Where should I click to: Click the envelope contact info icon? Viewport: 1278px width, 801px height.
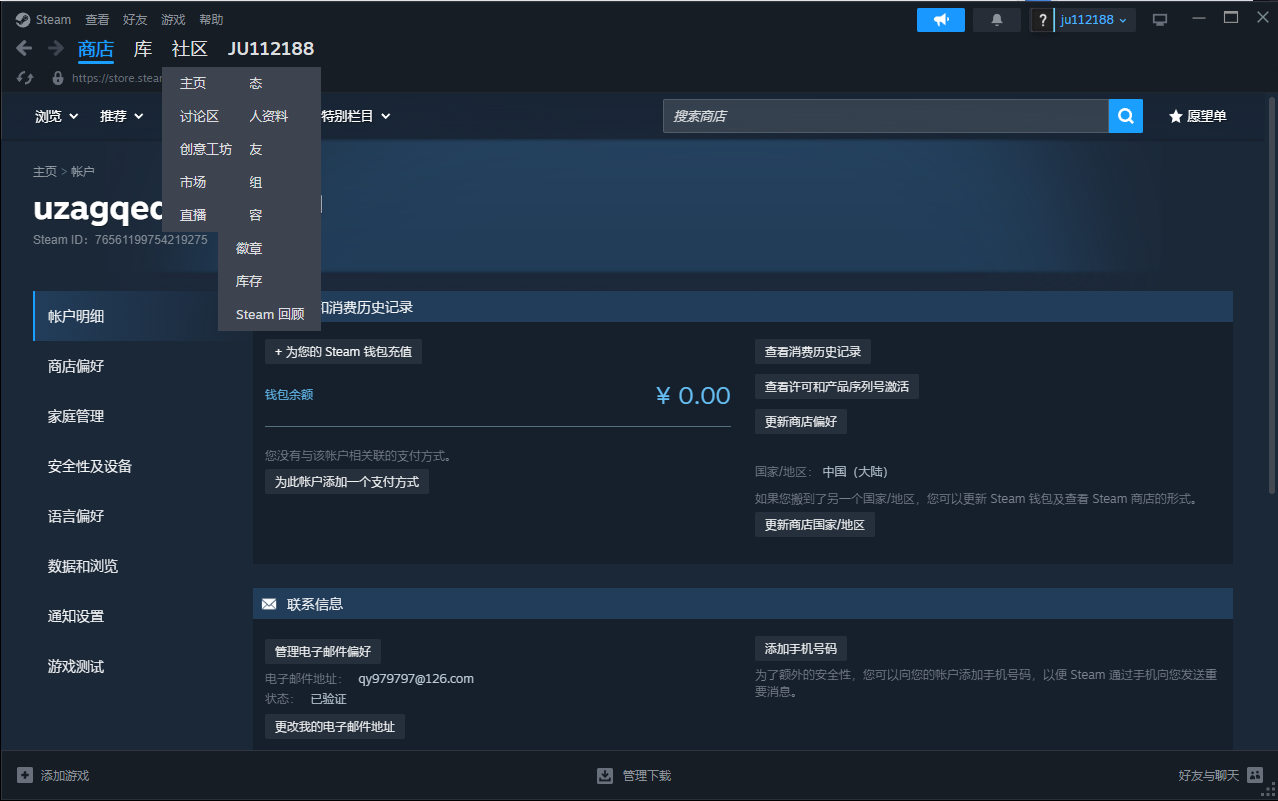tap(269, 604)
